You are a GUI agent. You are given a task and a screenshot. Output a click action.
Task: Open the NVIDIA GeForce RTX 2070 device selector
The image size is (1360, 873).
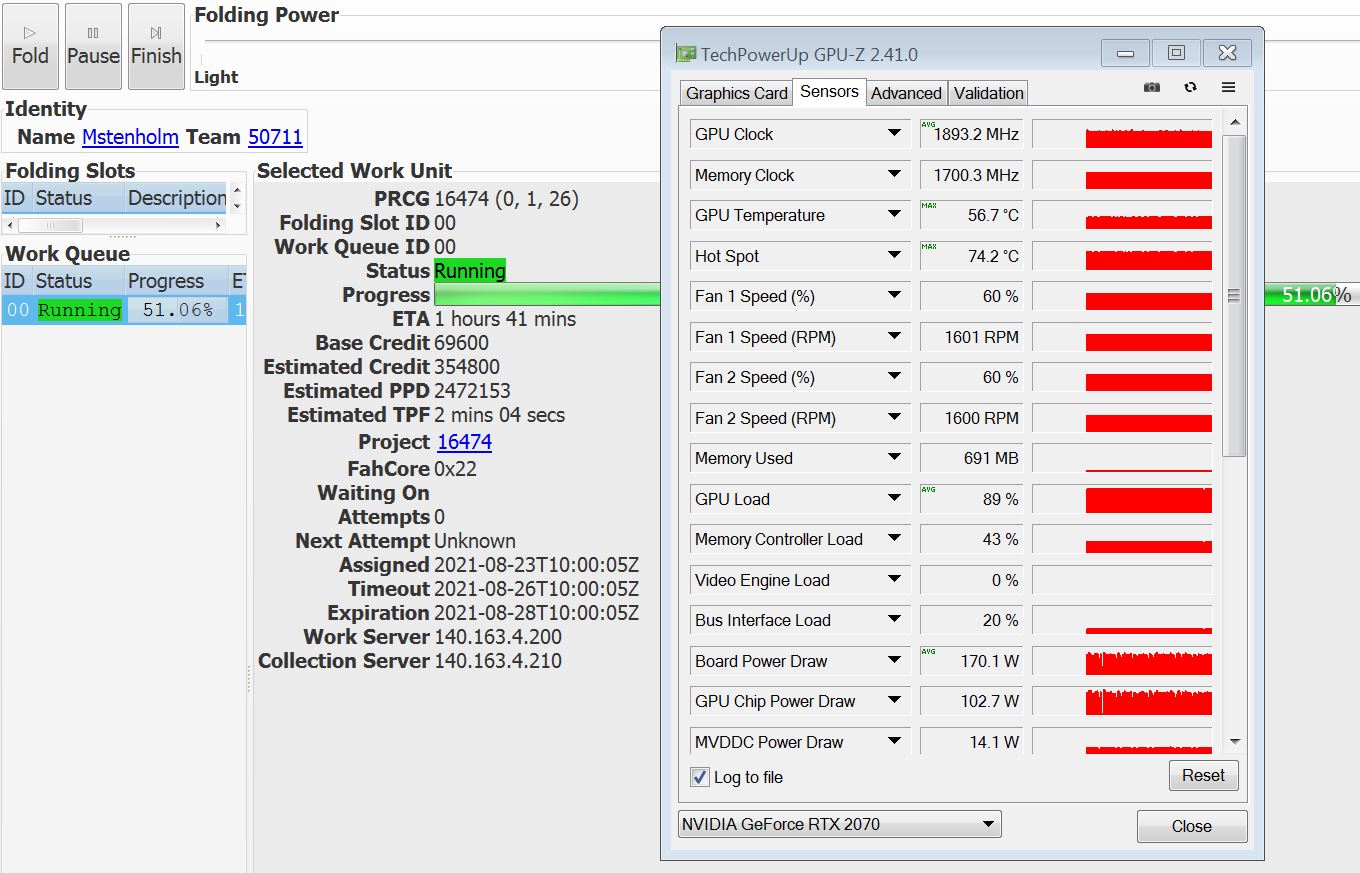point(839,824)
